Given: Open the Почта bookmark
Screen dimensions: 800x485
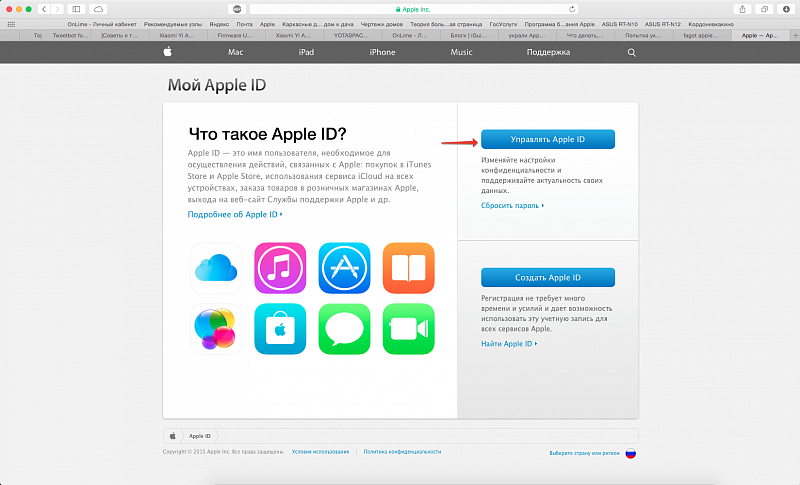Looking at the screenshot, I should click(244, 24).
